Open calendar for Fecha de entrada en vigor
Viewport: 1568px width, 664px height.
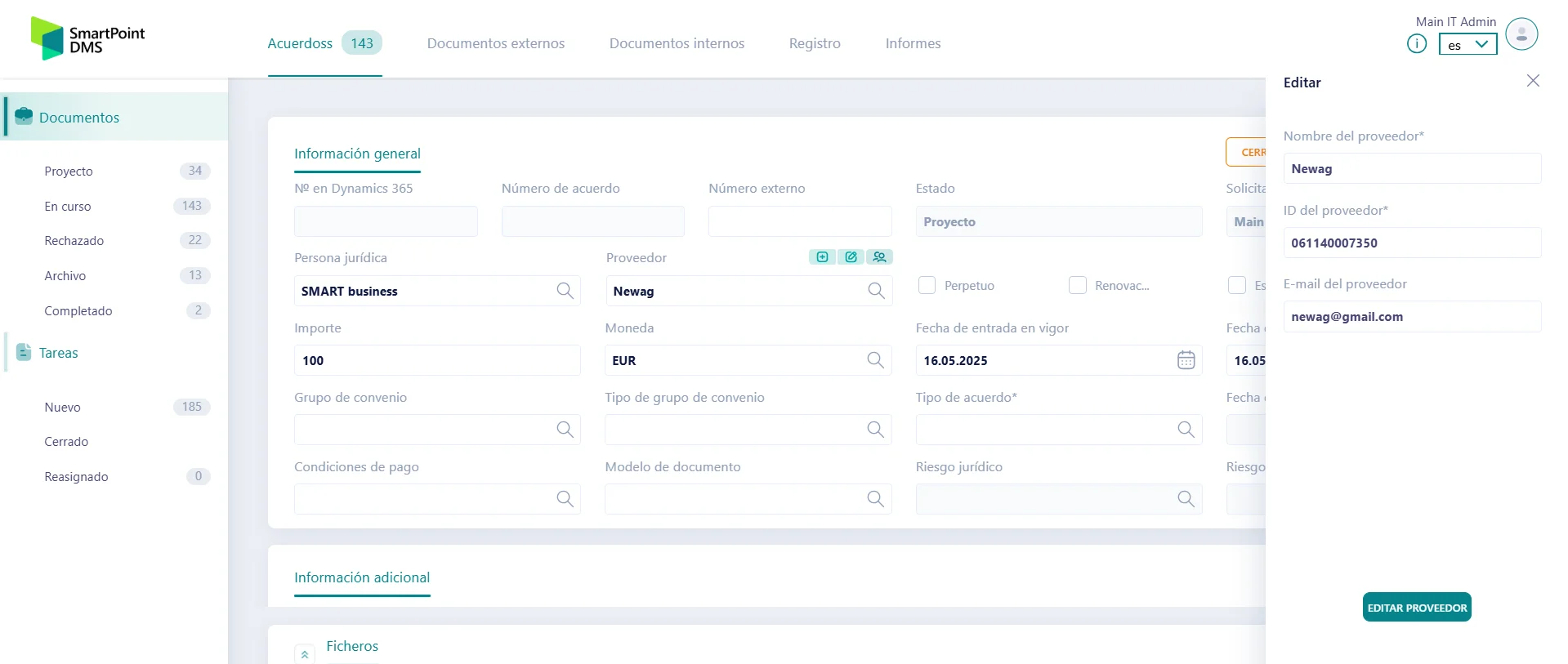[1186, 360]
